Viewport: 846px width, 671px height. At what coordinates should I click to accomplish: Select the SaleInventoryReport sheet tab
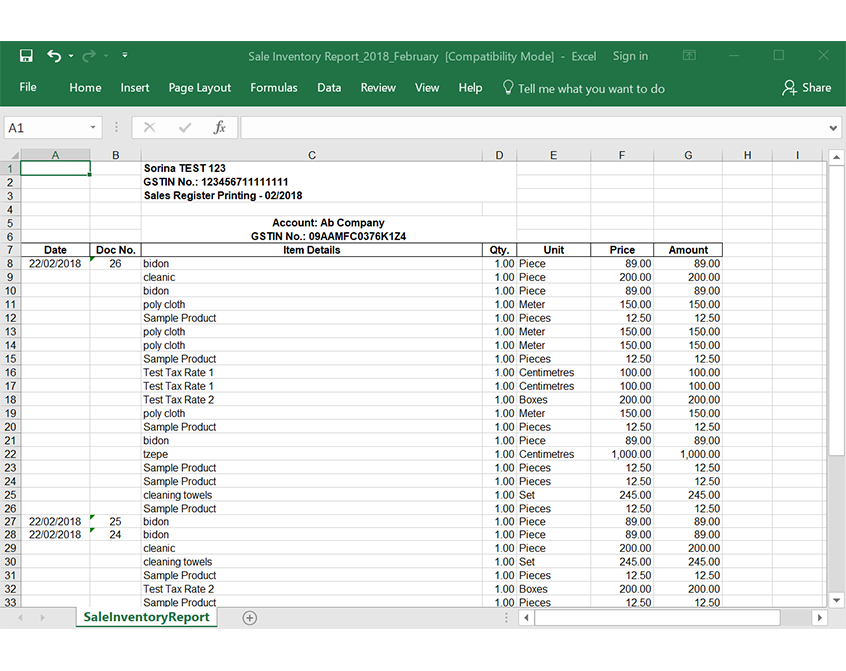146,617
